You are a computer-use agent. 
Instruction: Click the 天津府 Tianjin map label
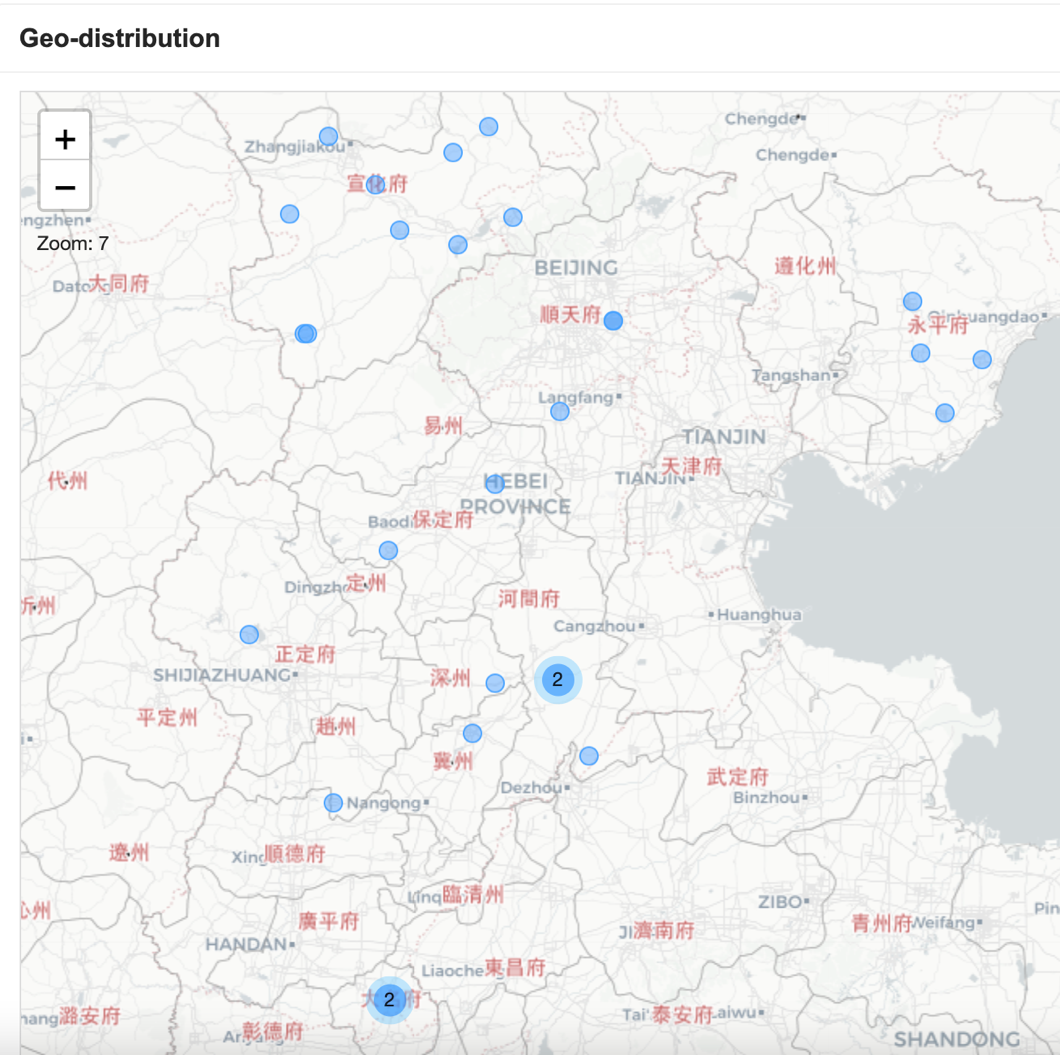click(x=691, y=466)
